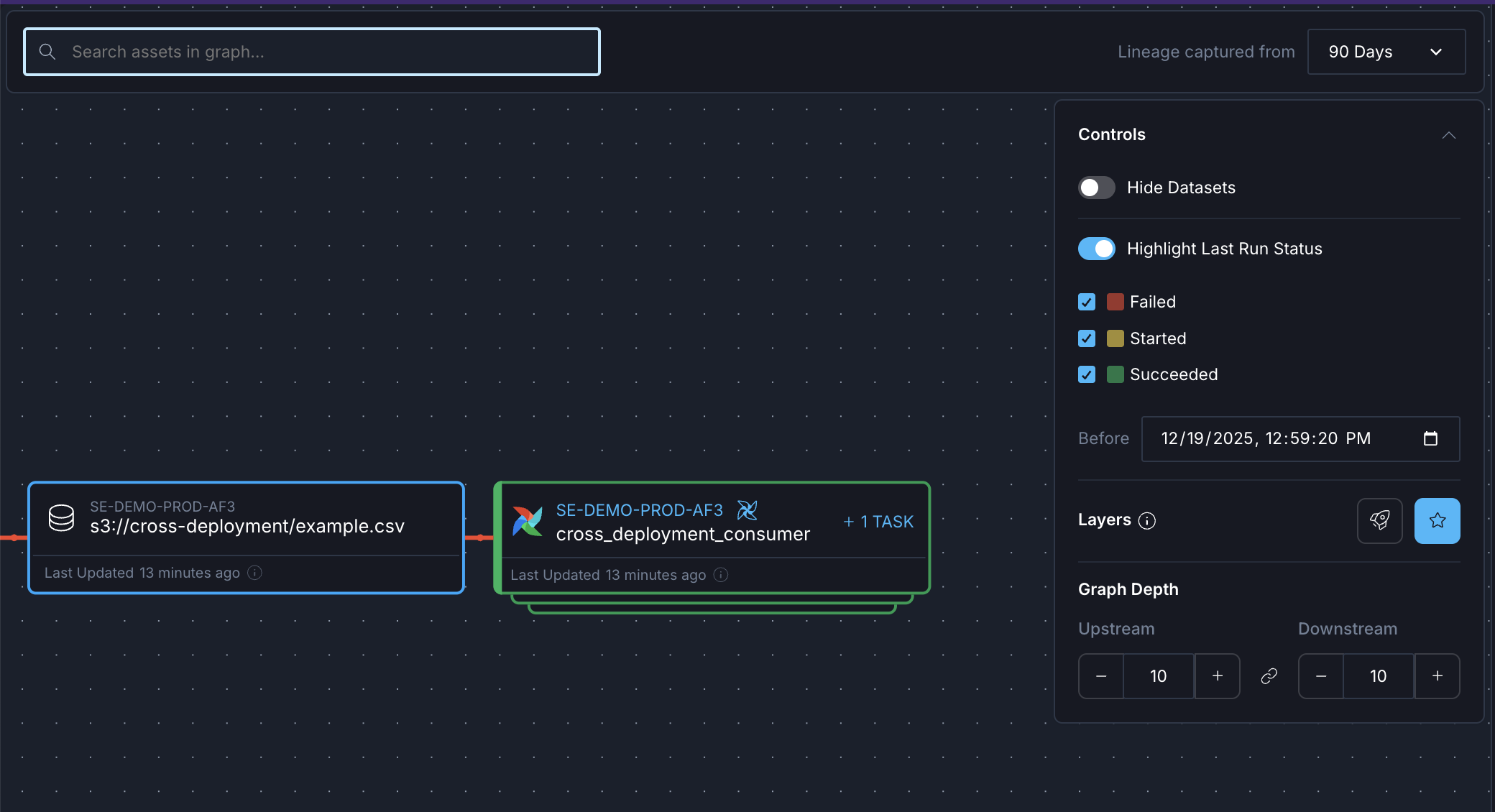Select the rocket deployments layer icon
Image resolution: width=1495 pixels, height=812 pixels.
point(1380,520)
